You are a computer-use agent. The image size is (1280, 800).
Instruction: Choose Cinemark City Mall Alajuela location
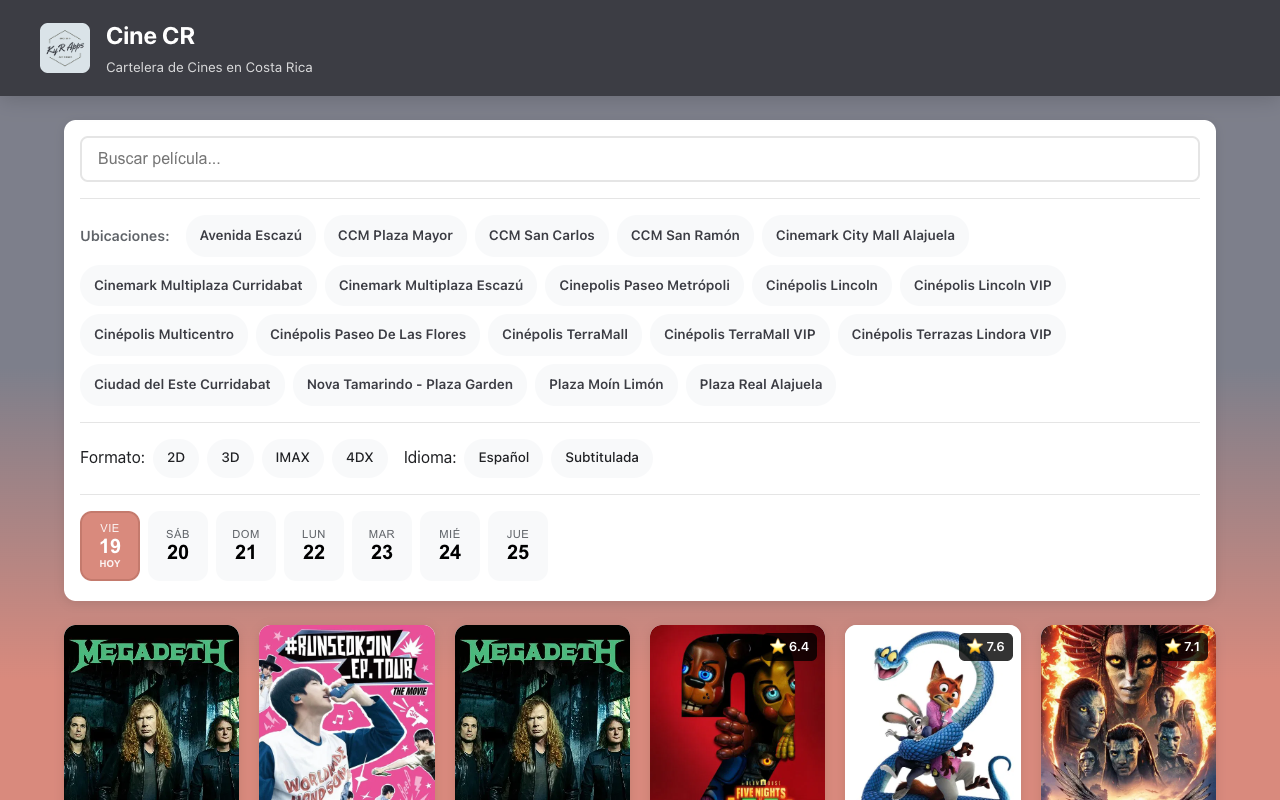click(865, 236)
